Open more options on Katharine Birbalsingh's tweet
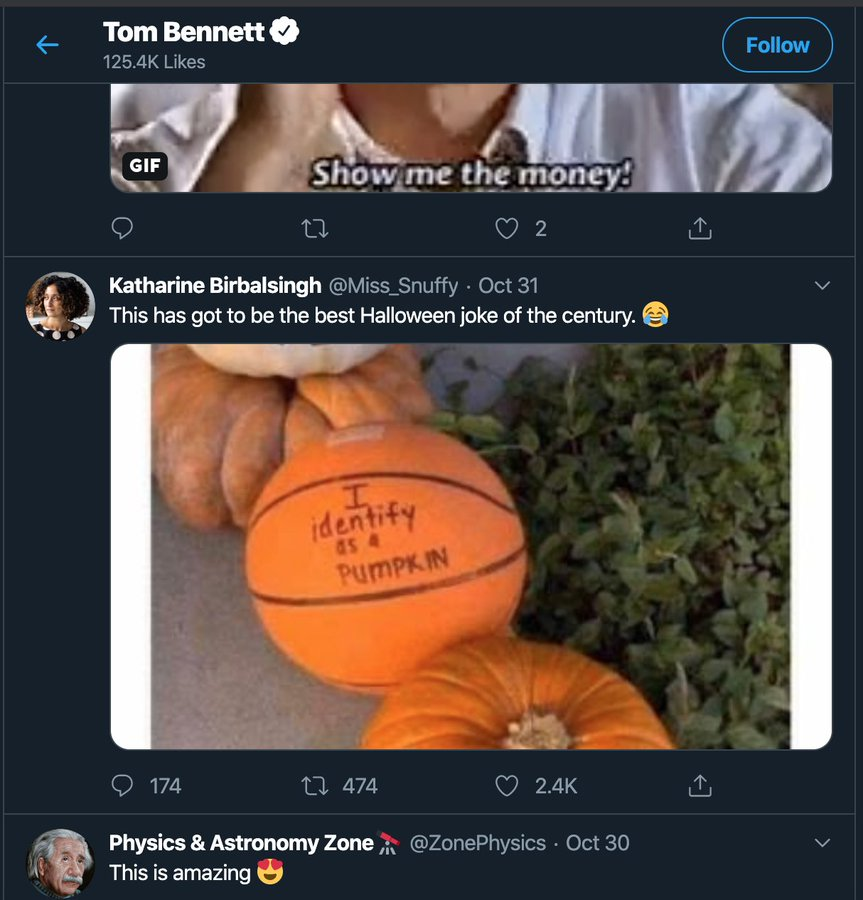 pos(822,286)
